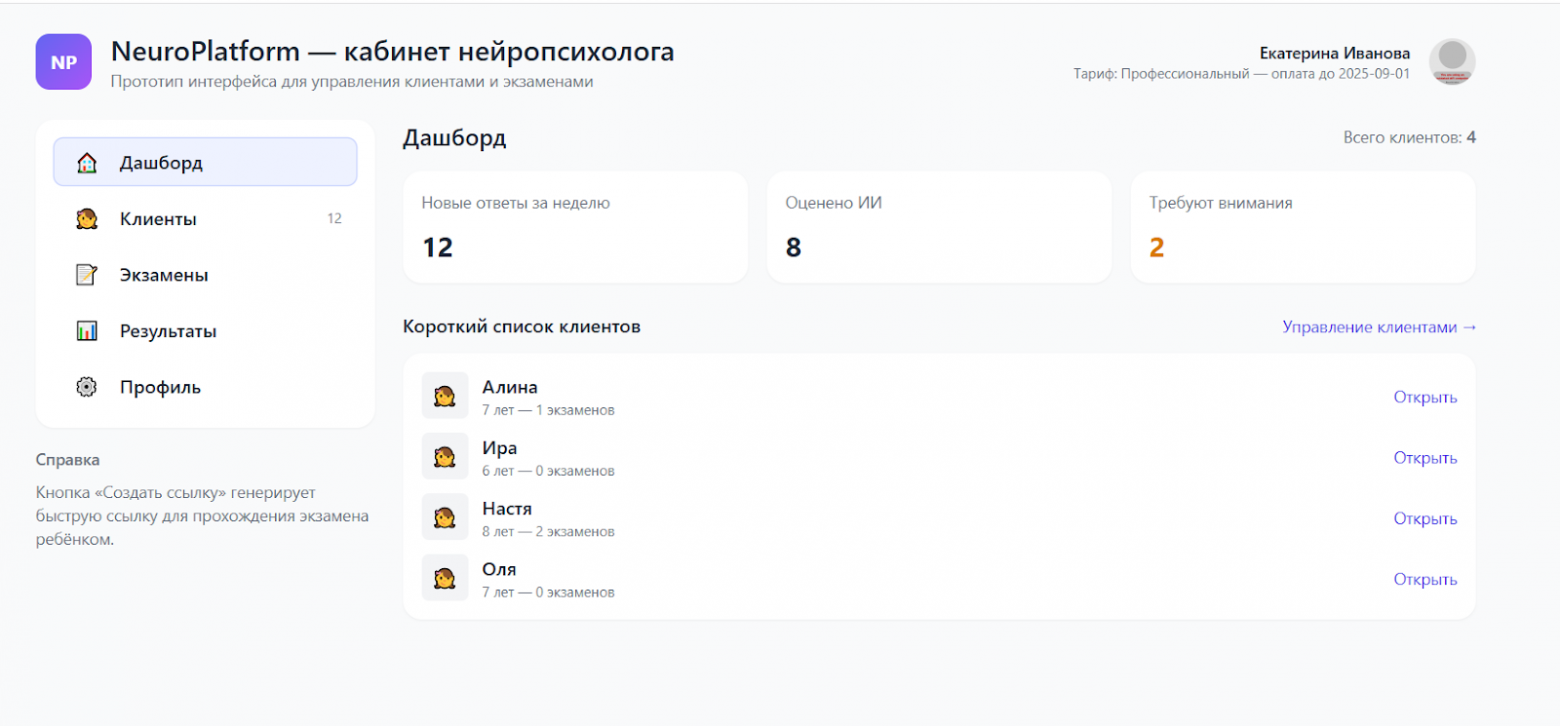Click the Профиль gear icon

tap(86, 387)
